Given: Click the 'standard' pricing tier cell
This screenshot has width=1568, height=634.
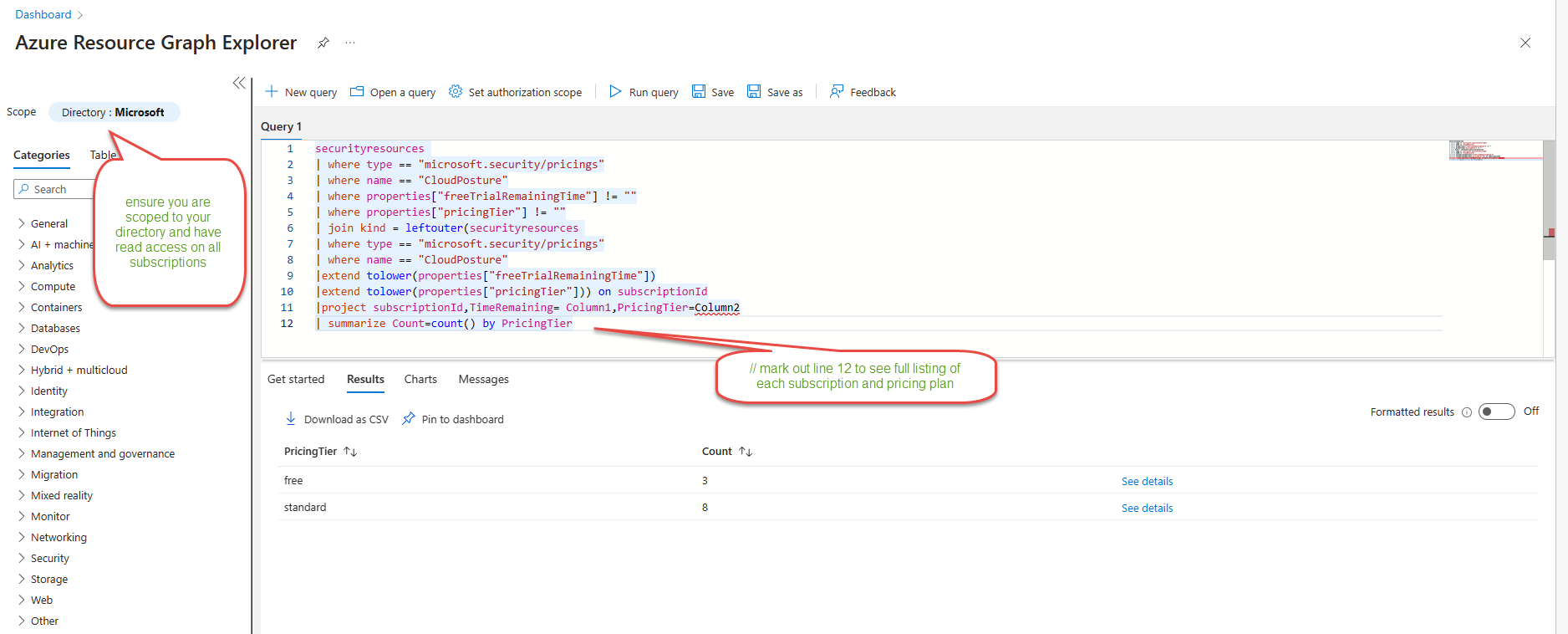Looking at the screenshot, I should click(x=305, y=507).
